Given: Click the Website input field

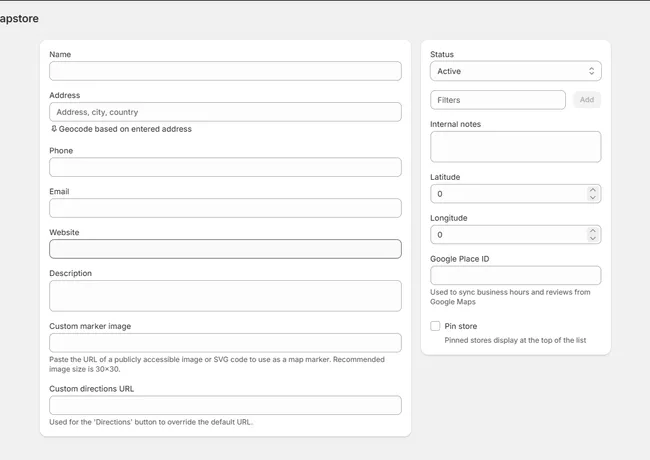Looking at the screenshot, I should coord(225,249).
